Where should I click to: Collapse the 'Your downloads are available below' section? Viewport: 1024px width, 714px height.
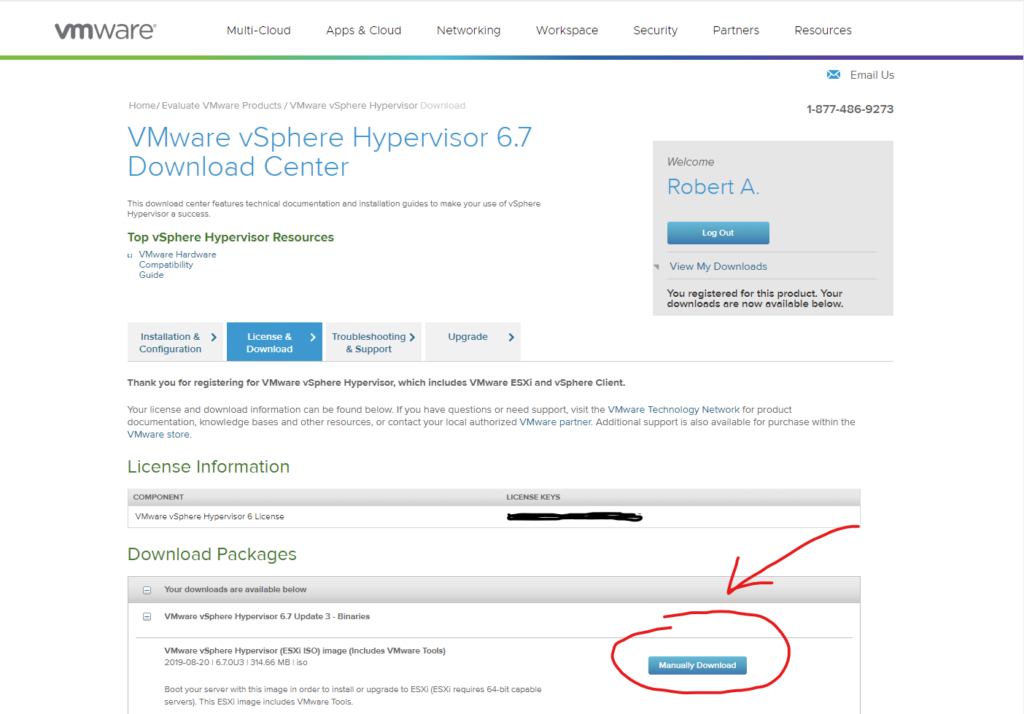[x=147, y=590]
